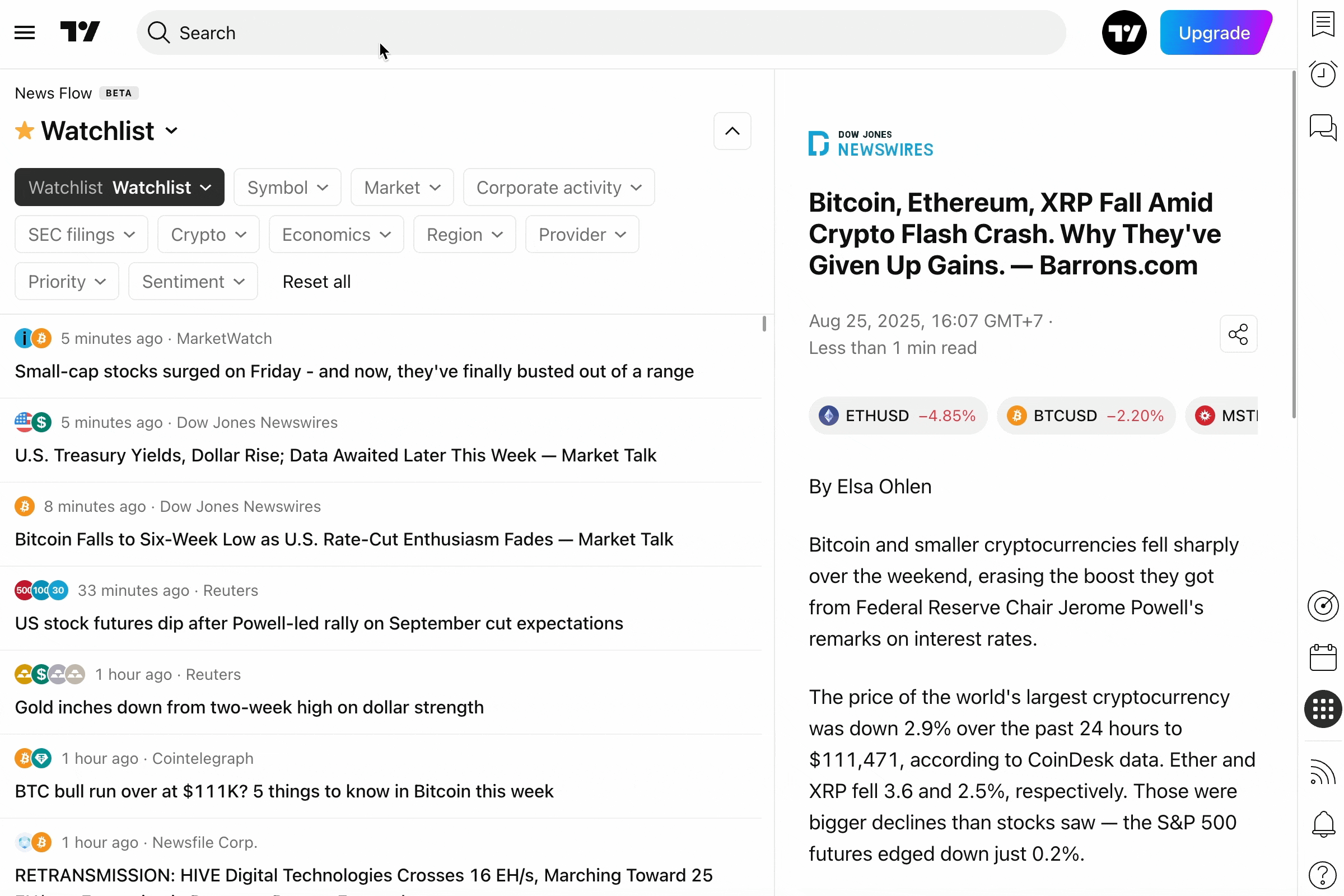
Task: Click the TradingView logo
Action: point(80,32)
